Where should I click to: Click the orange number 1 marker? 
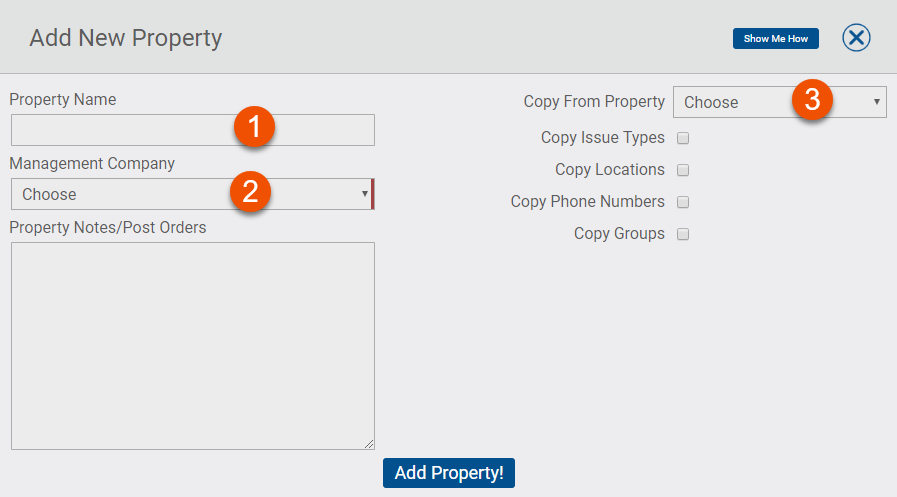pyautogui.click(x=254, y=127)
